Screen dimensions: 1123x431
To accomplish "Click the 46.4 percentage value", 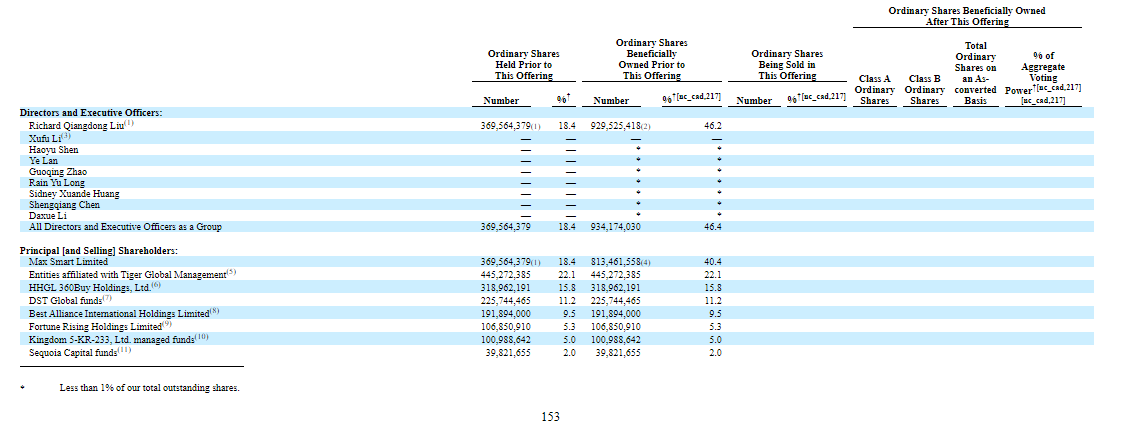I will pyautogui.click(x=713, y=227).
